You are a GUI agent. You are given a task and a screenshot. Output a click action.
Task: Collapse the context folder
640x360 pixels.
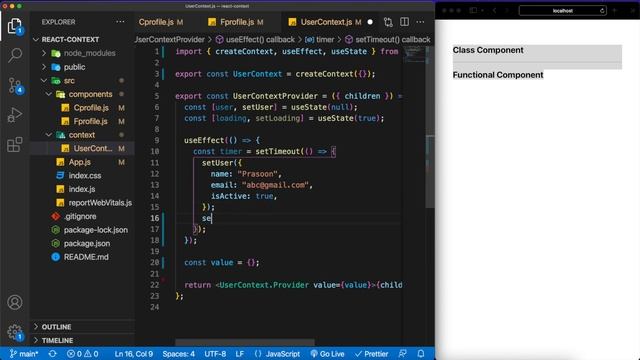[82, 135]
